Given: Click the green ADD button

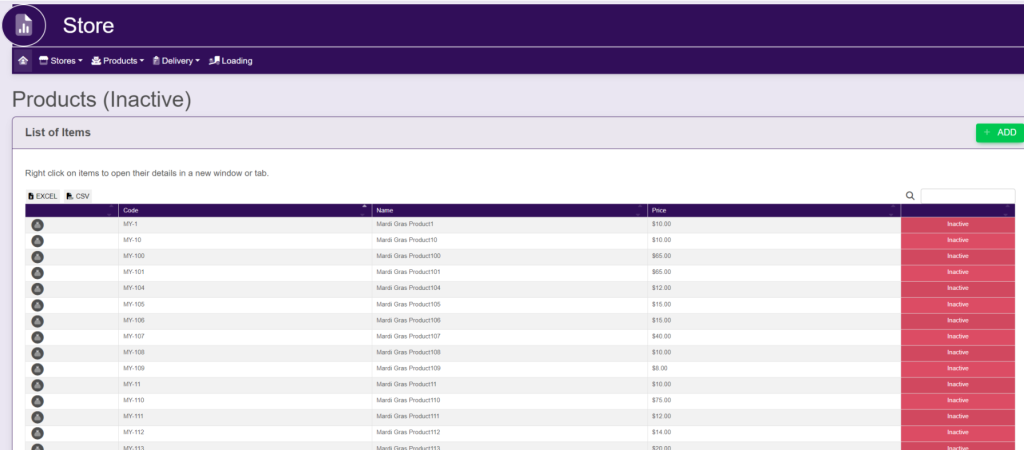Looking at the screenshot, I should 999,132.
